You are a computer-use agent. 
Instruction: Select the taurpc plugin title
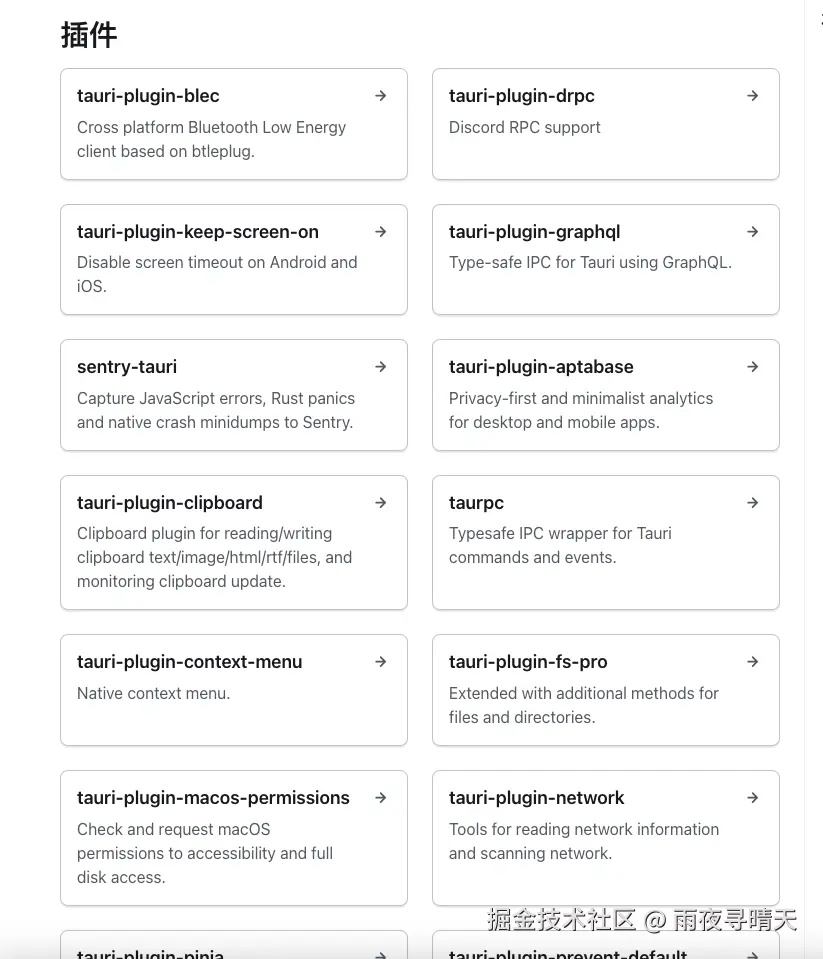click(476, 503)
